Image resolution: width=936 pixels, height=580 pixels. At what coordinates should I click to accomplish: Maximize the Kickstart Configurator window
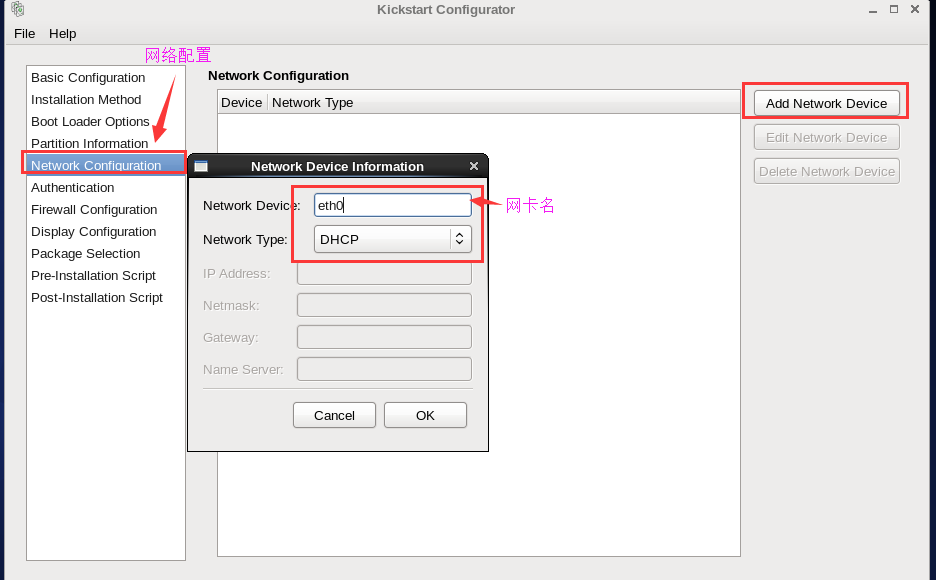894,9
